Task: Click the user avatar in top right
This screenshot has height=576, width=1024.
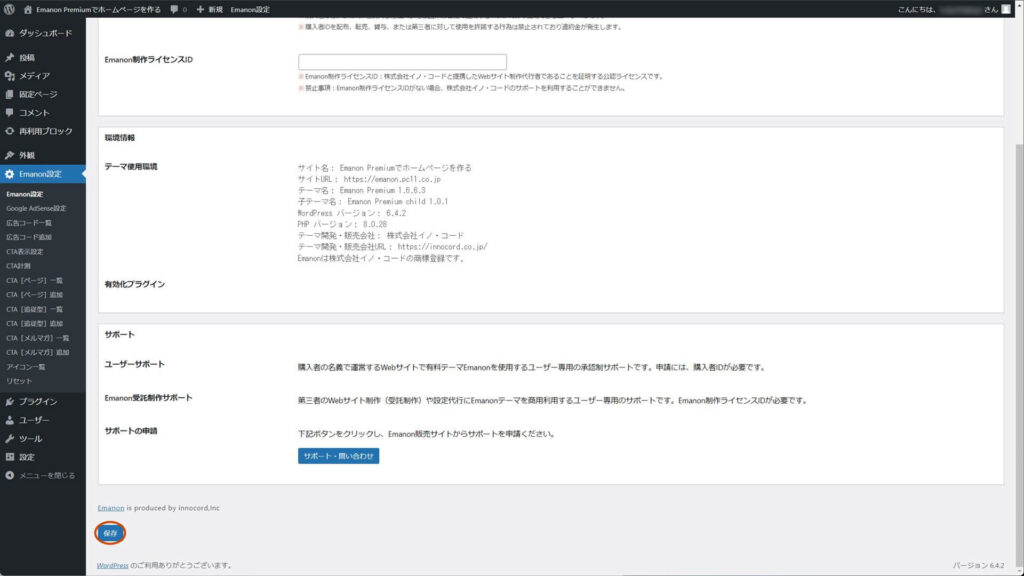Action: 1006,9
